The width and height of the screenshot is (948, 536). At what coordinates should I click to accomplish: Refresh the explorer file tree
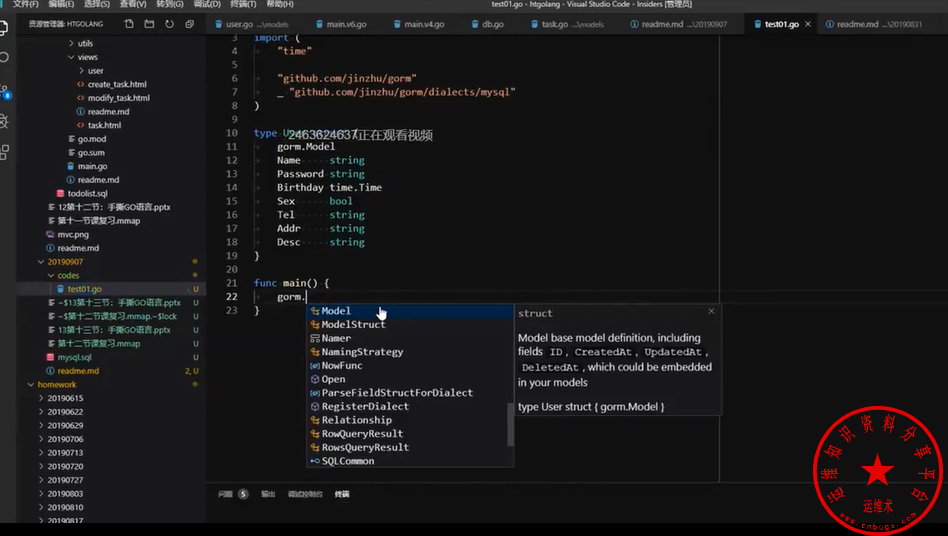coord(169,23)
